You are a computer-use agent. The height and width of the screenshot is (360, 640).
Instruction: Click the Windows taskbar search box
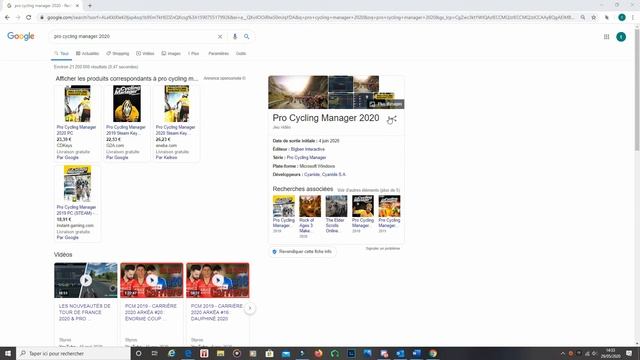click(x=73, y=353)
